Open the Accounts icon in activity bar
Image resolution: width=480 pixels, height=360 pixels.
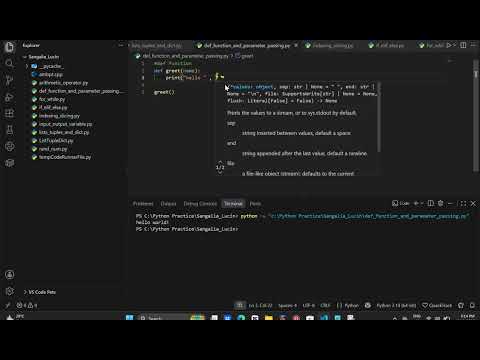(x=9, y=275)
